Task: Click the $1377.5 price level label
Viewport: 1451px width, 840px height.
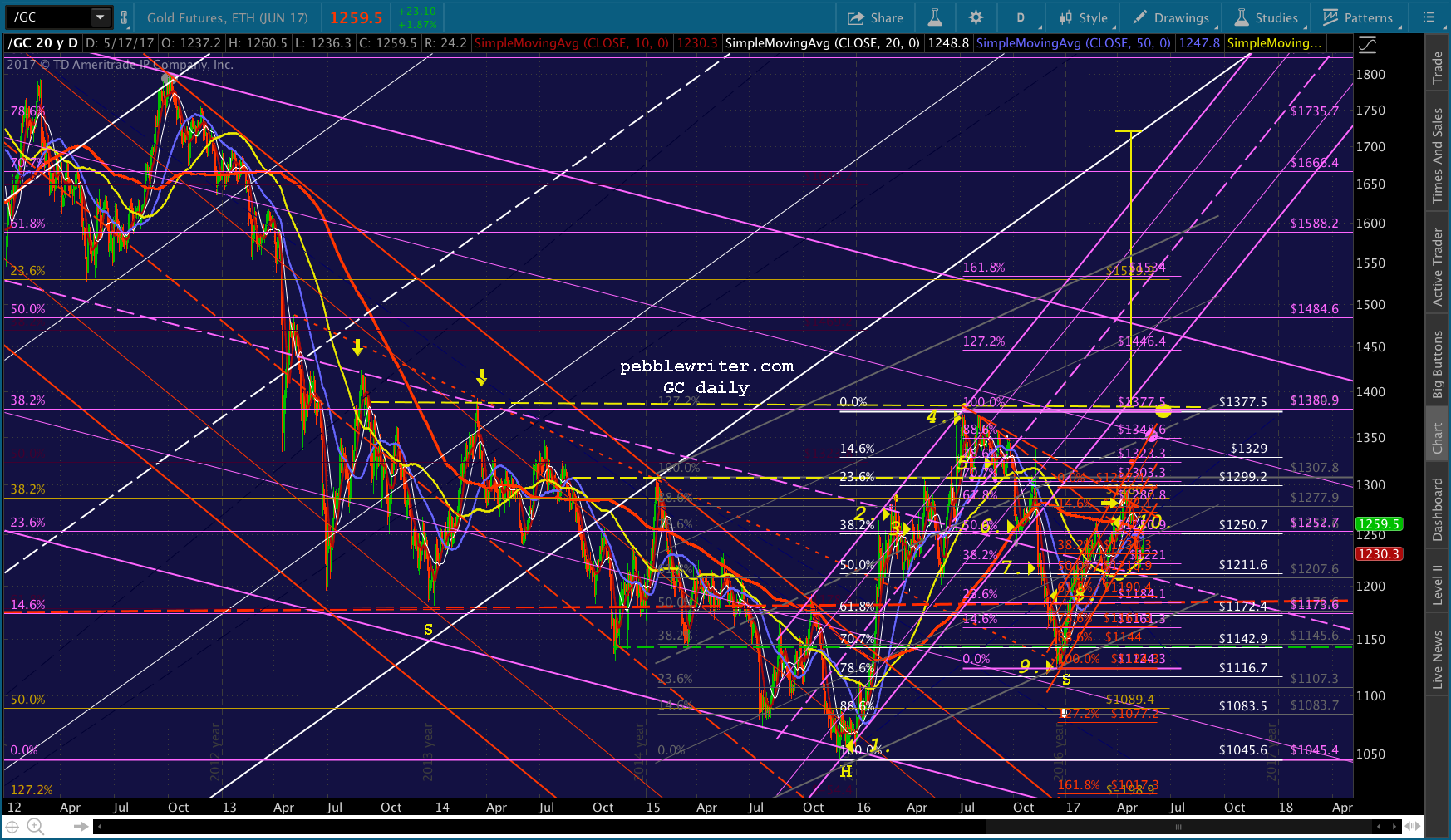Action: click(1242, 402)
